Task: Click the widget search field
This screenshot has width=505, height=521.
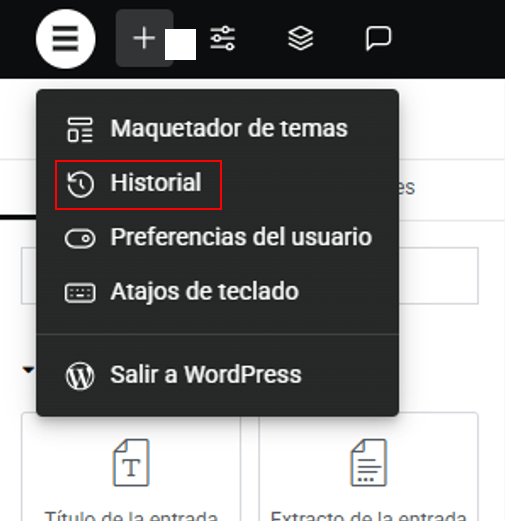Action: click(250, 276)
